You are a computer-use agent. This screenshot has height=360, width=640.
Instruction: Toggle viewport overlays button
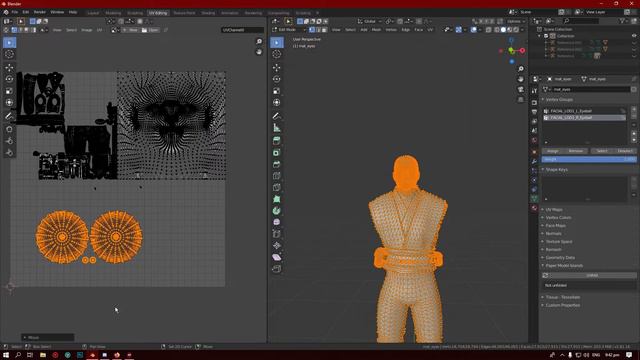pyautogui.click(x=473, y=30)
